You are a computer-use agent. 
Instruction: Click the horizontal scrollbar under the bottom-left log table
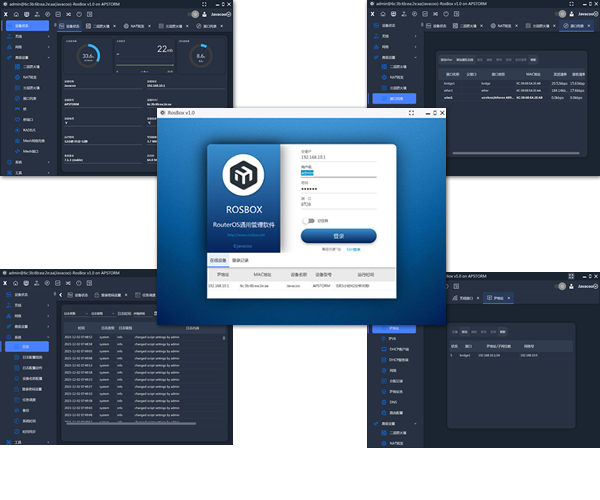click(131, 423)
